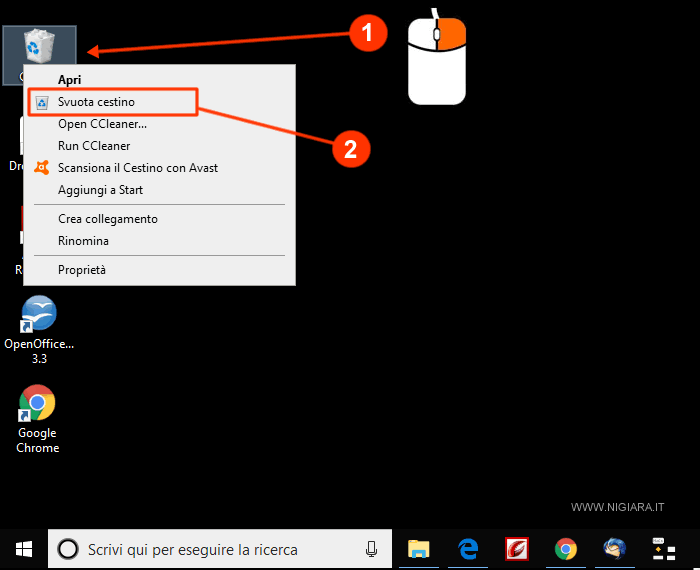Click the rightmost taskbar app icon
The image size is (700, 570).
(663, 549)
